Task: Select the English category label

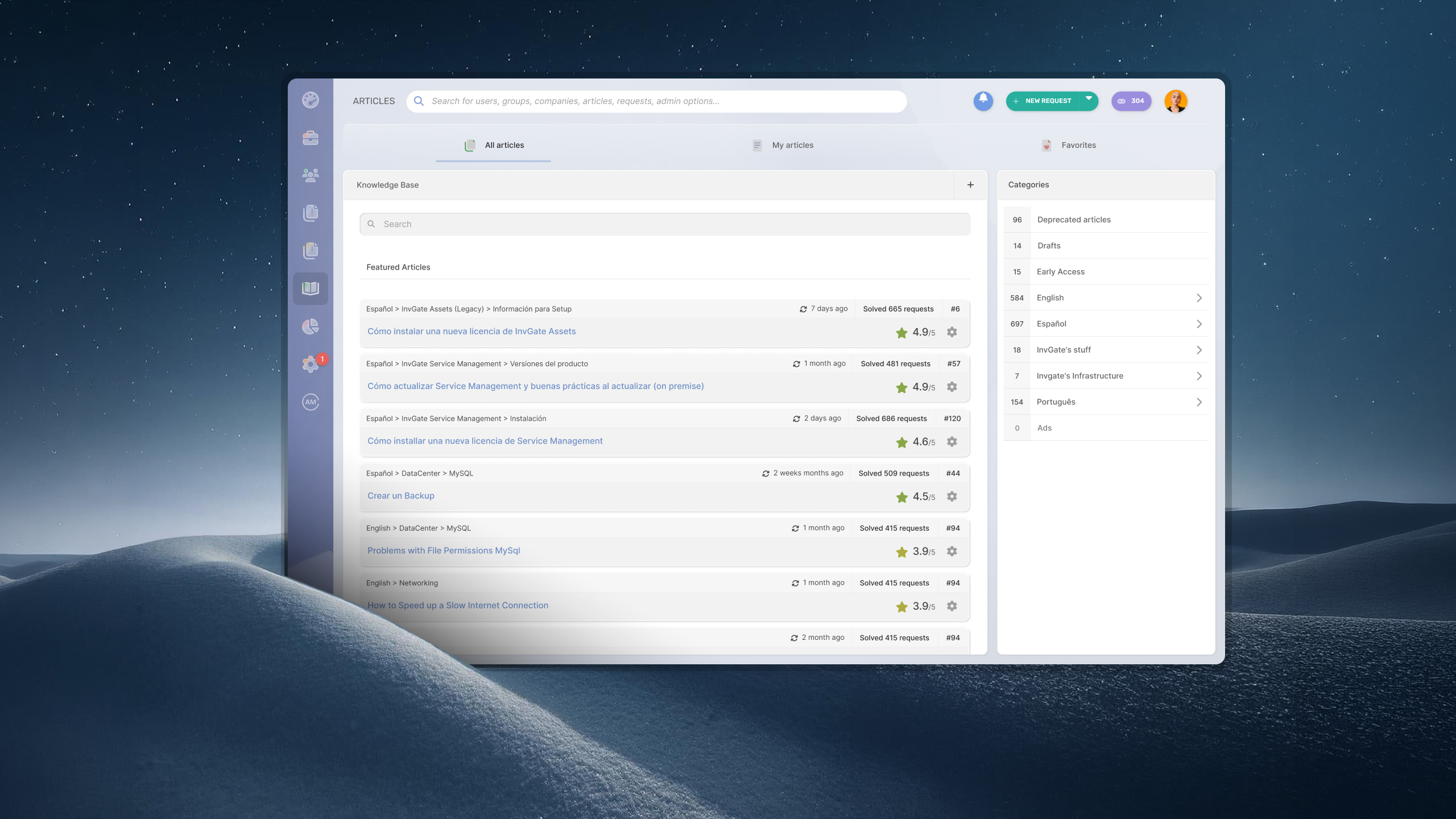Action: (x=1050, y=298)
